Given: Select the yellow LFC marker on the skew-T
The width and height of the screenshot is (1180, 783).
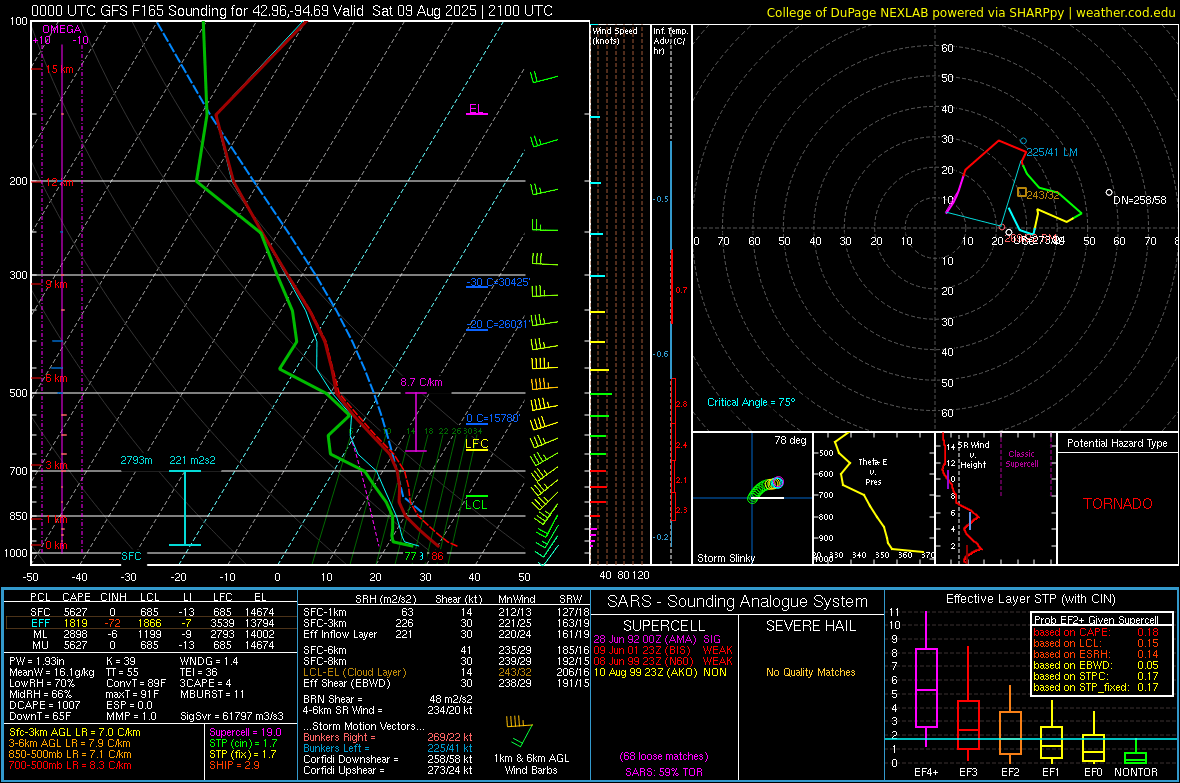Looking at the screenshot, I should pos(476,444).
